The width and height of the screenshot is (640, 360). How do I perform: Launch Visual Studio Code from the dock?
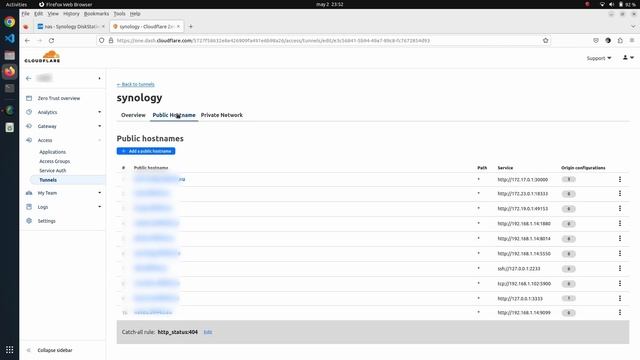[x=9, y=38]
